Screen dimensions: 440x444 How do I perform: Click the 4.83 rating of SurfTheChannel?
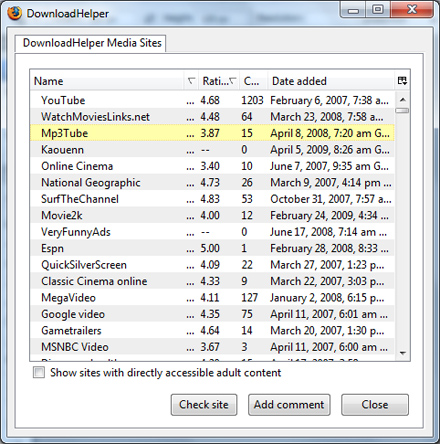coord(210,199)
